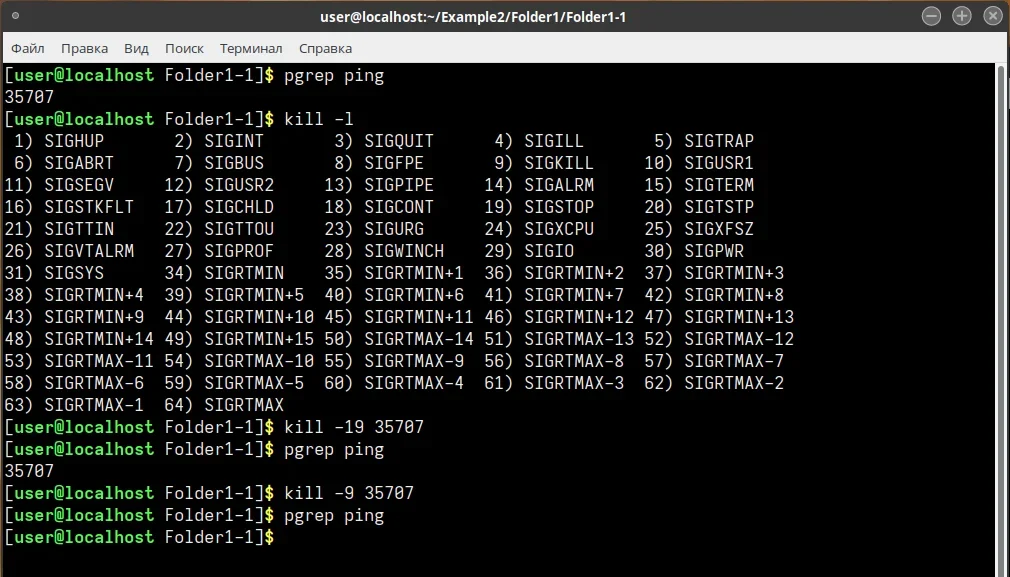Screen dimensions: 1010x577
Task: Open the Поиск menu
Action: coord(184,48)
